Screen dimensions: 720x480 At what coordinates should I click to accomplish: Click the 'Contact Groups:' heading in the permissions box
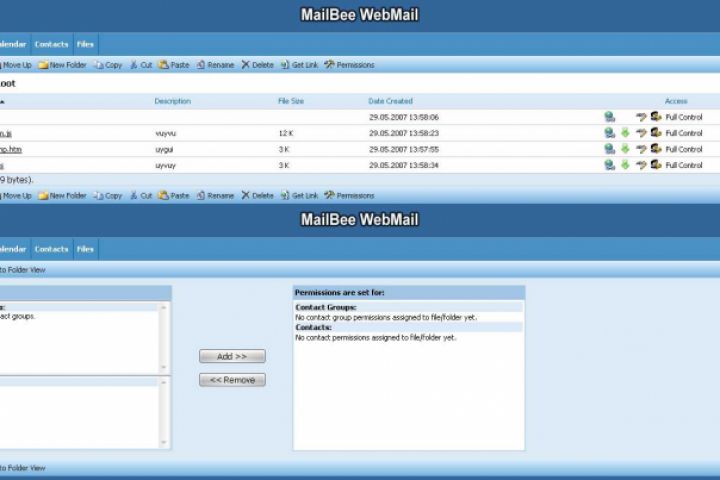[x=326, y=307]
